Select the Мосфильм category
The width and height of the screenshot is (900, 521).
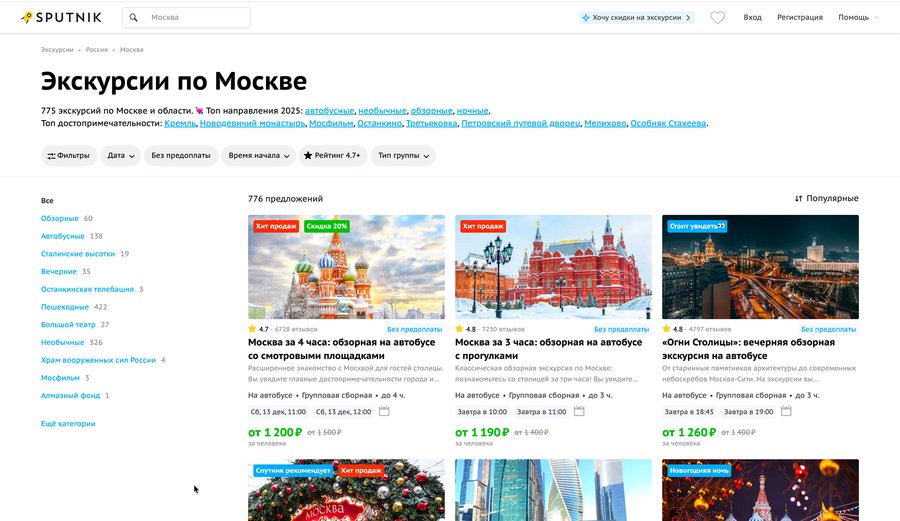click(60, 378)
